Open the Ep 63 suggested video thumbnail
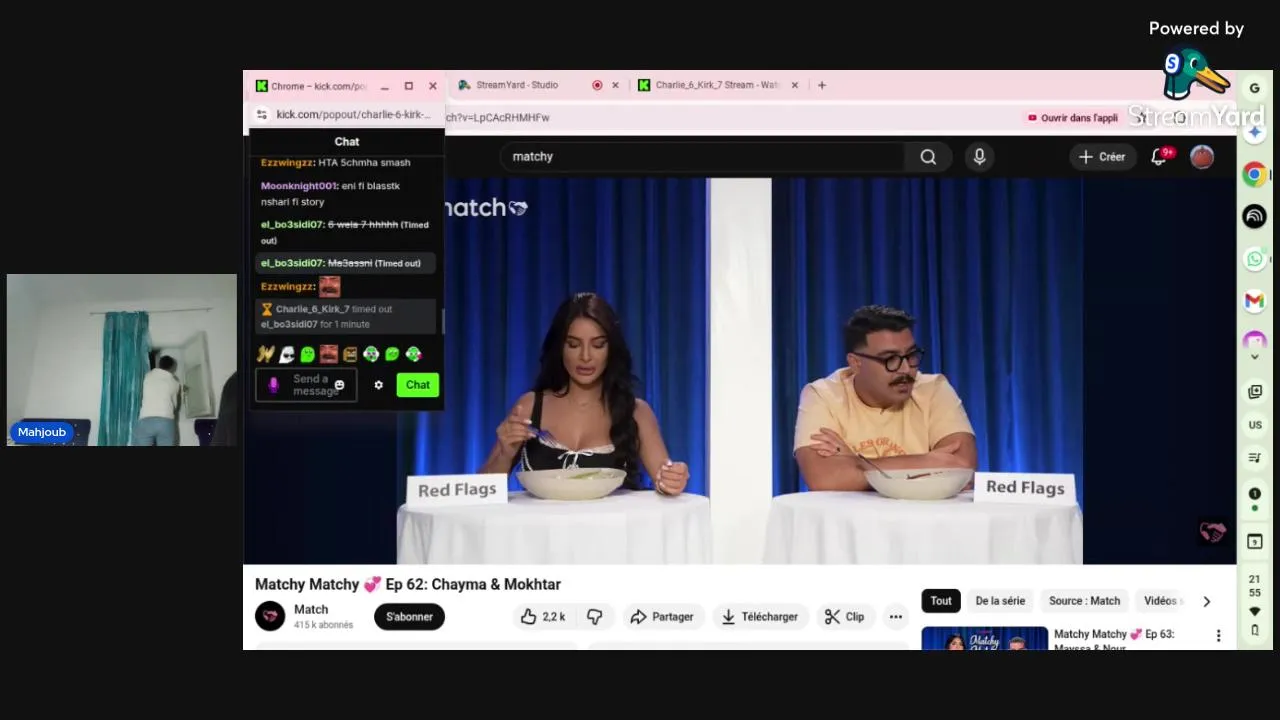This screenshot has width=1280, height=720. tap(985, 638)
